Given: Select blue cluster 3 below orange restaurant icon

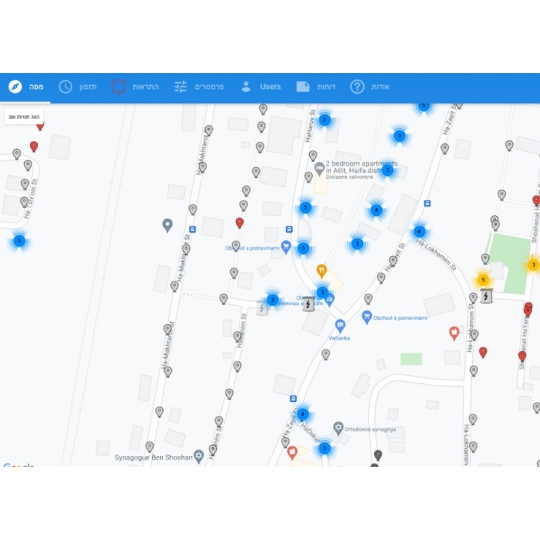Looking at the screenshot, I should click(x=322, y=292).
